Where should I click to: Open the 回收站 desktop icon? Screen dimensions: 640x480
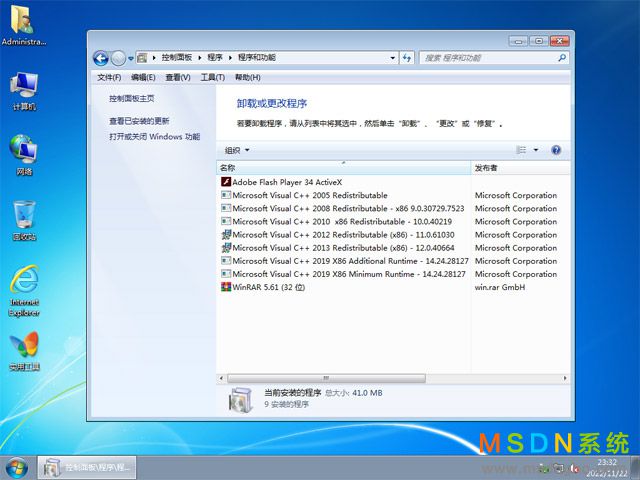pyautogui.click(x=24, y=220)
